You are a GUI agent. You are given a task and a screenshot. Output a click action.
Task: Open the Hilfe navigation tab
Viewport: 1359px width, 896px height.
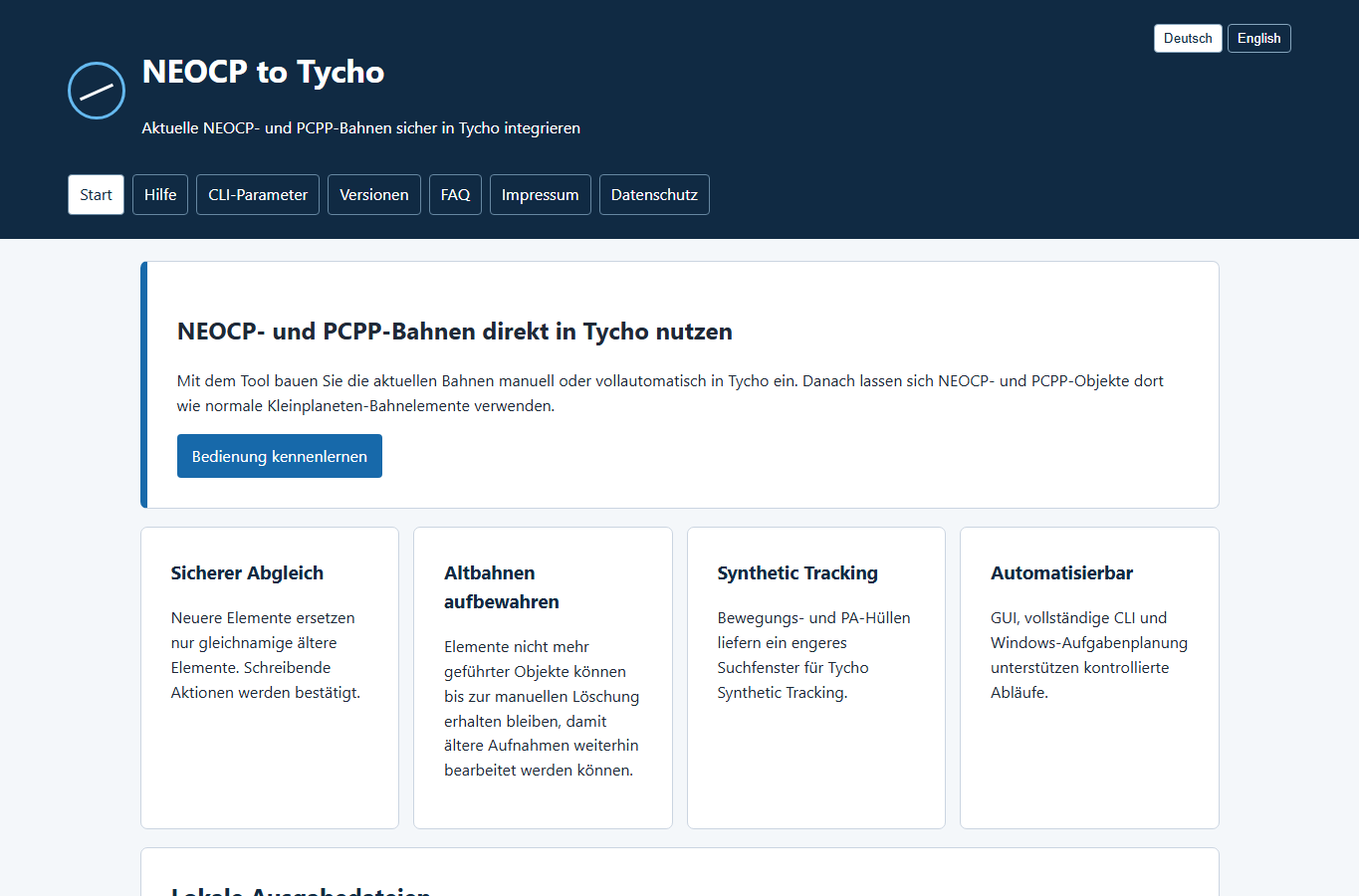(x=160, y=194)
